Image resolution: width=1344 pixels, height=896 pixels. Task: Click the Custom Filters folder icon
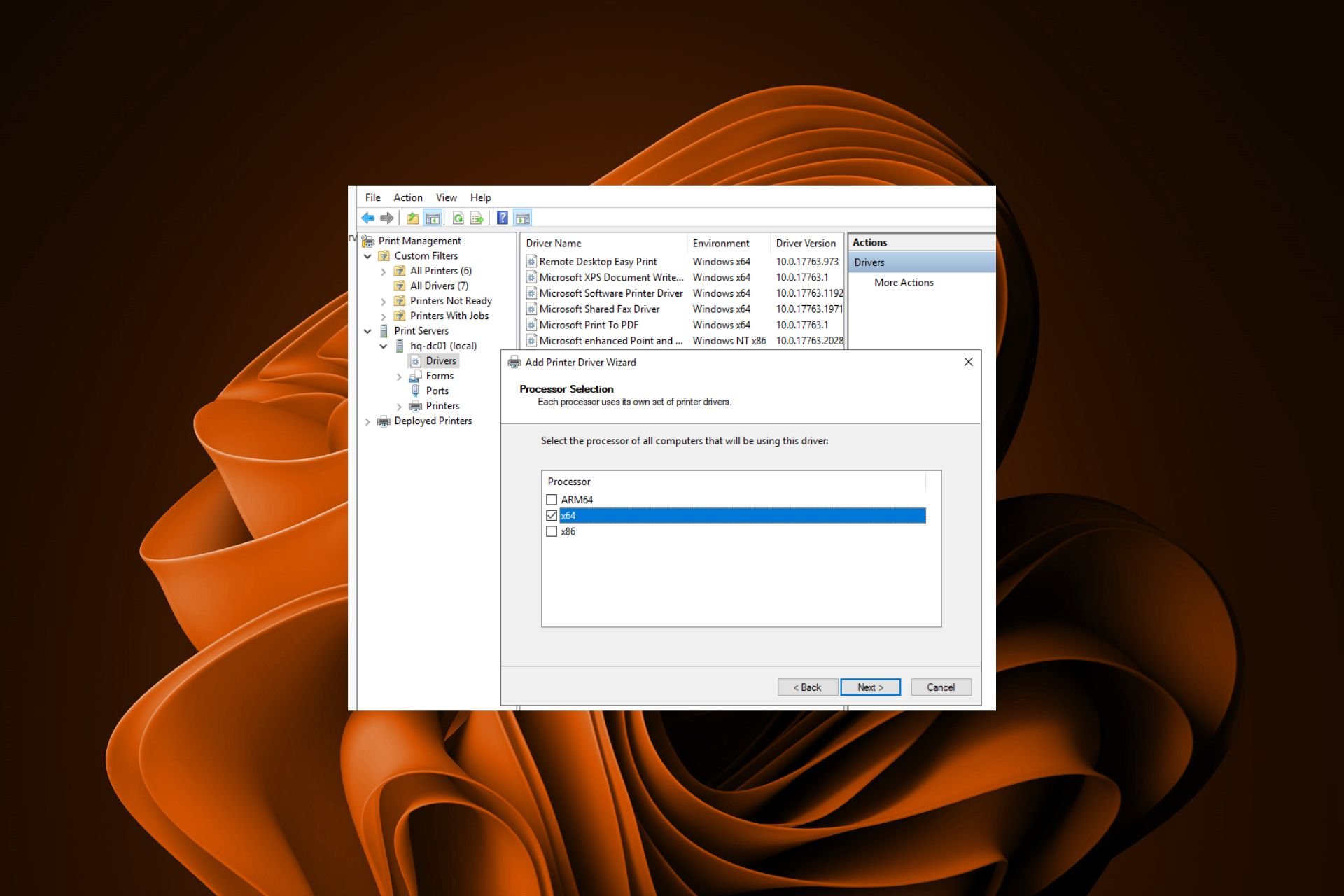[384, 256]
